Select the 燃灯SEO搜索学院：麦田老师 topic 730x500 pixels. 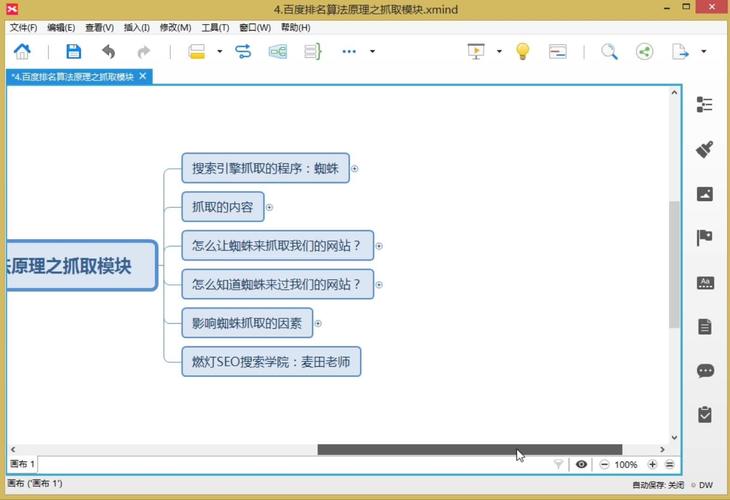pos(271,362)
